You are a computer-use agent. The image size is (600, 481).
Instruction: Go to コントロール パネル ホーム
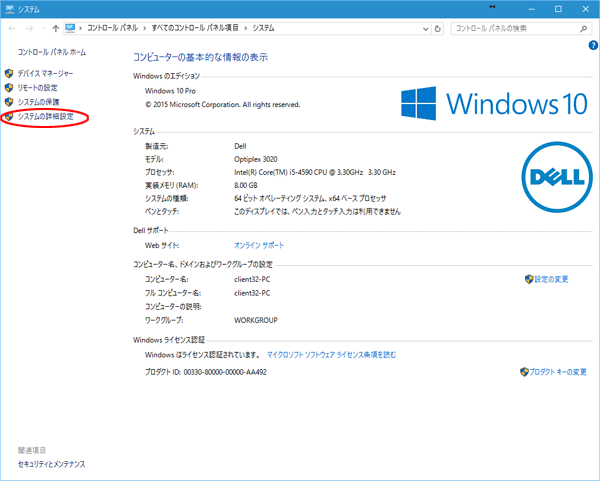(52, 52)
